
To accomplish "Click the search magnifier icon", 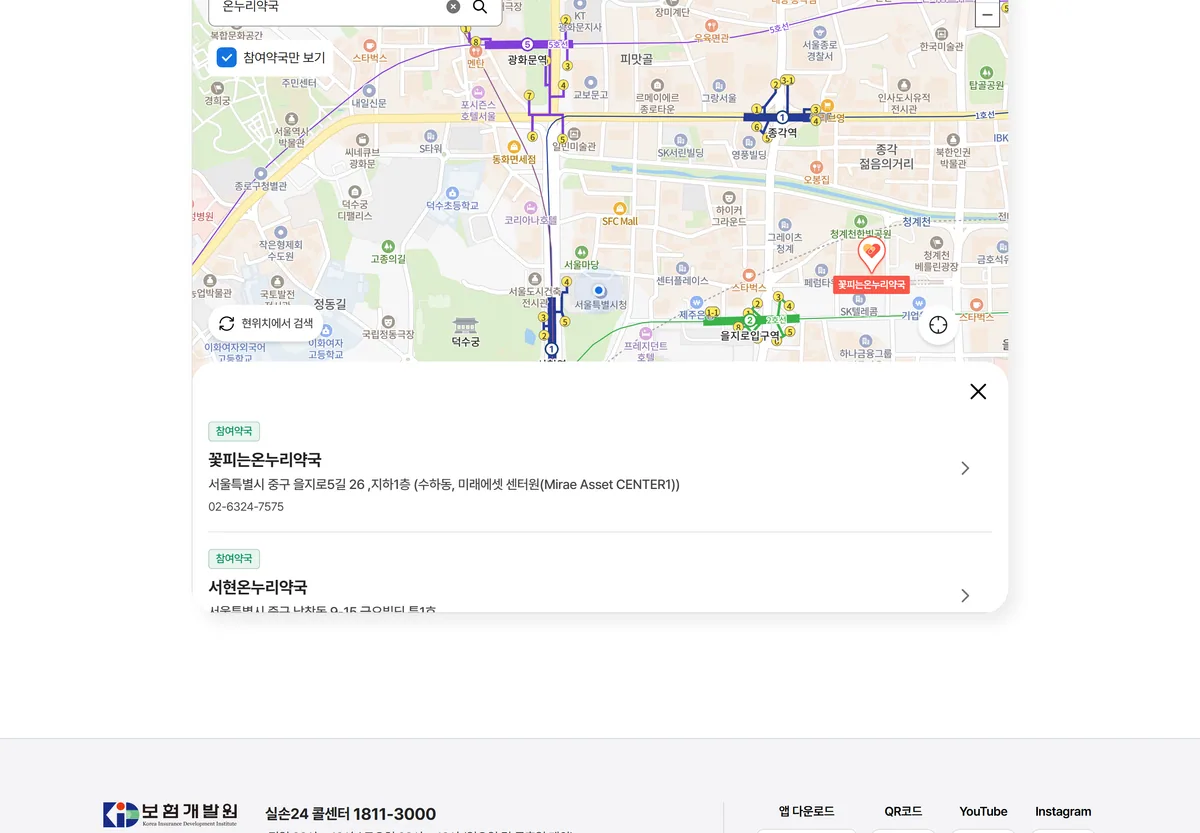I will coord(480,7).
